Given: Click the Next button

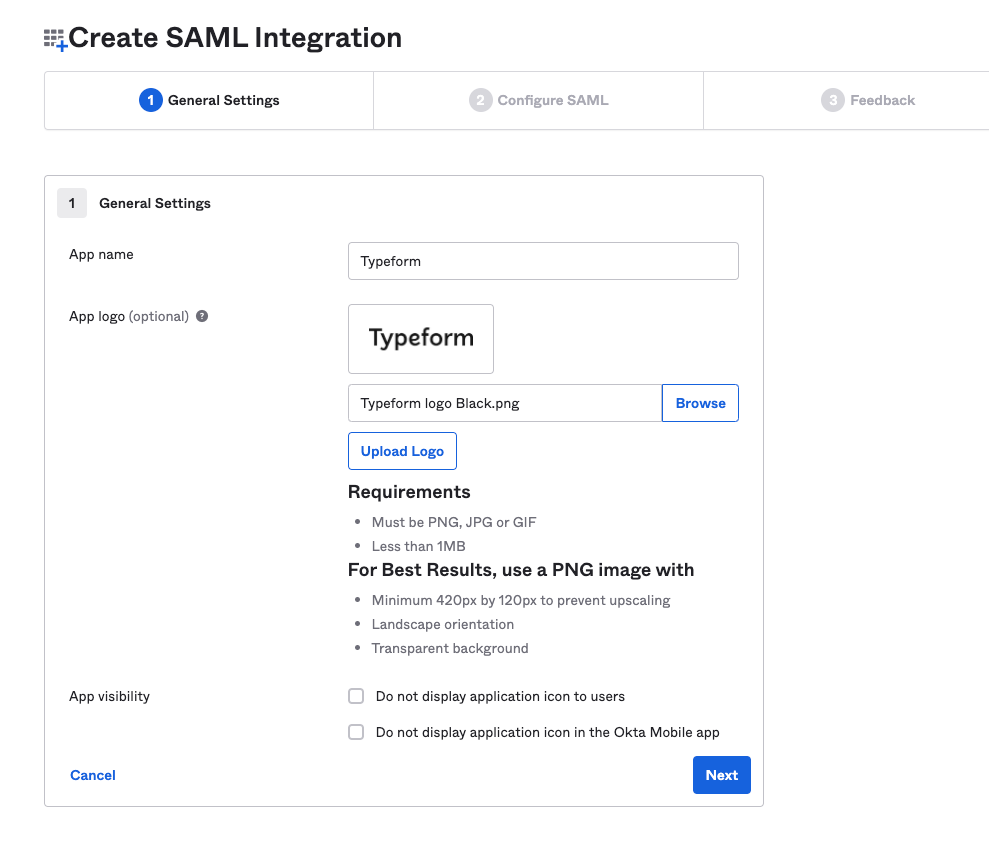Looking at the screenshot, I should 722,775.
